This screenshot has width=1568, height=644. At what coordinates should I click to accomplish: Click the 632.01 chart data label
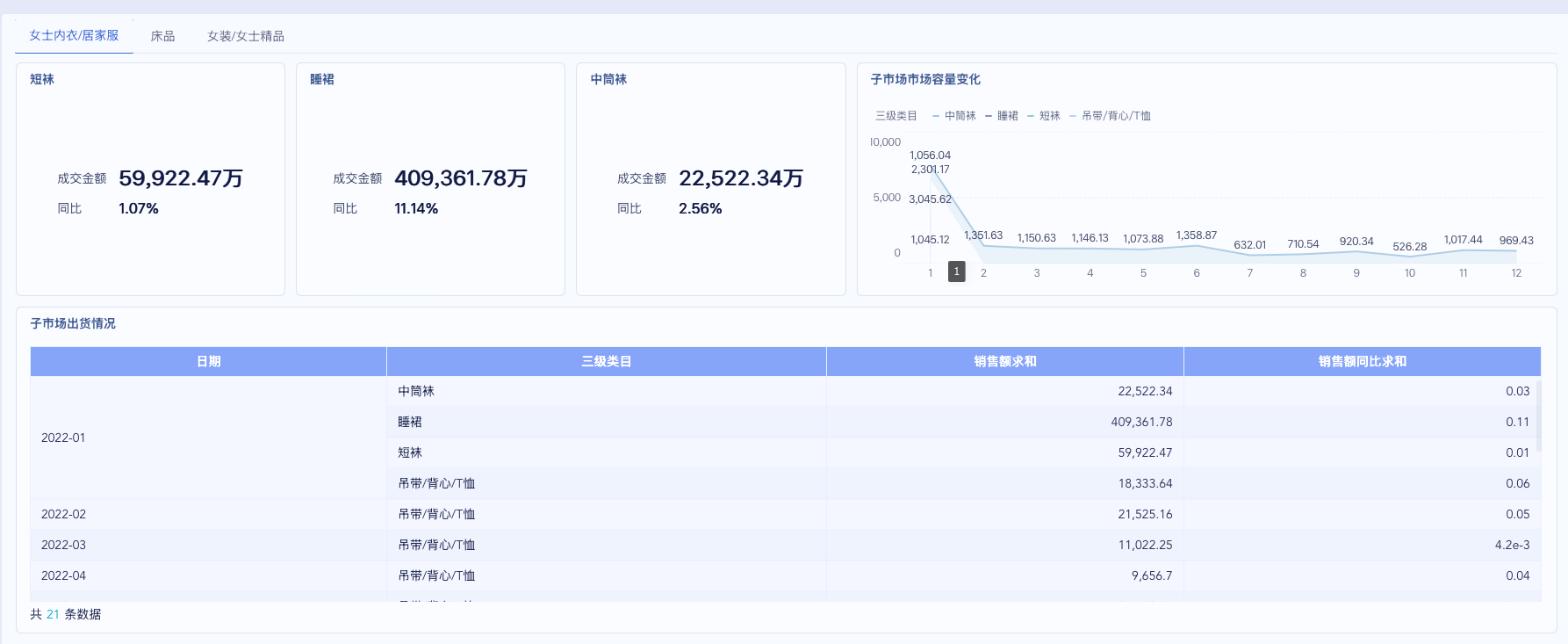(1250, 245)
